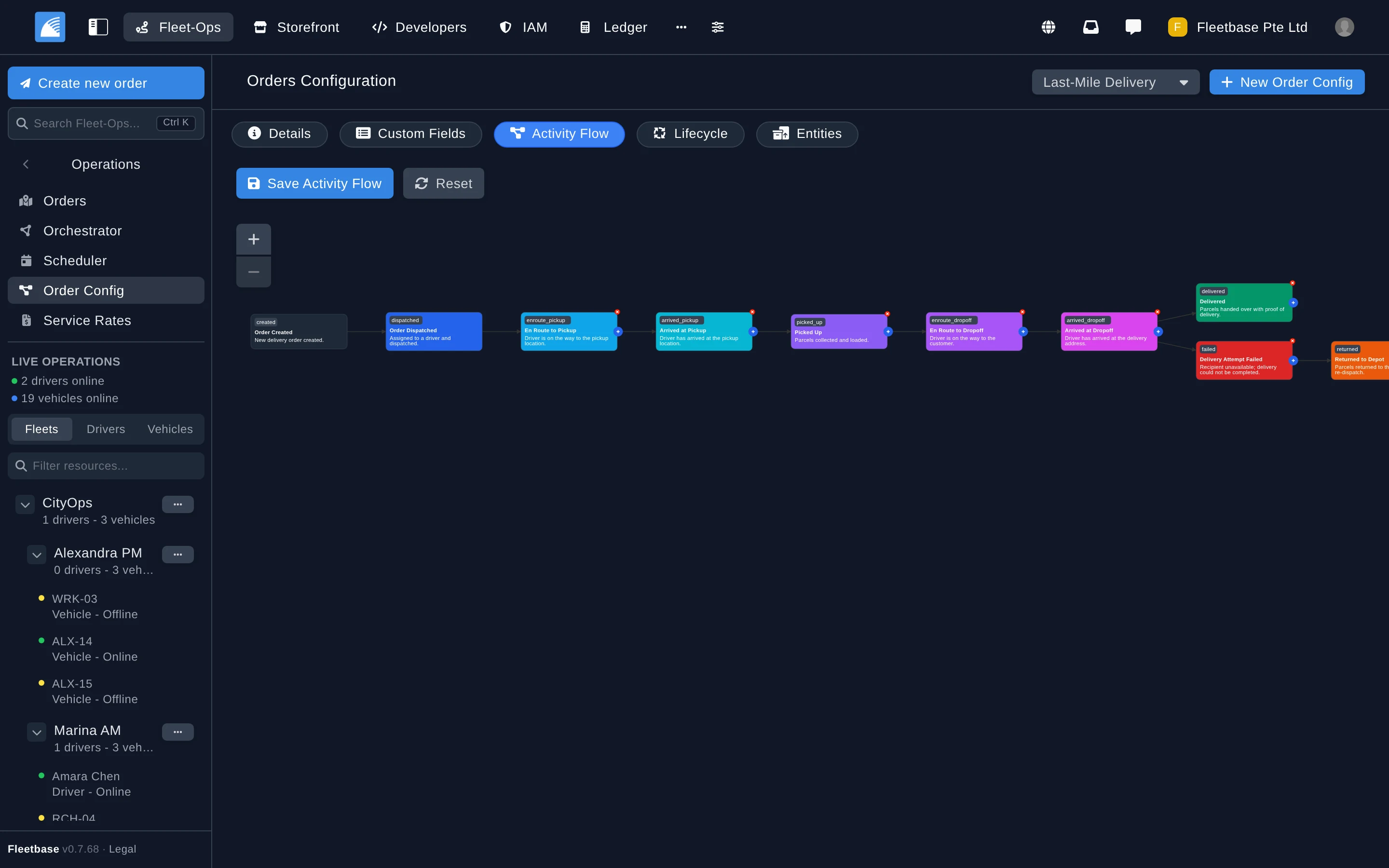Click the back chevron beside Operations
The width and height of the screenshot is (1389, 868).
pyautogui.click(x=26, y=164)
